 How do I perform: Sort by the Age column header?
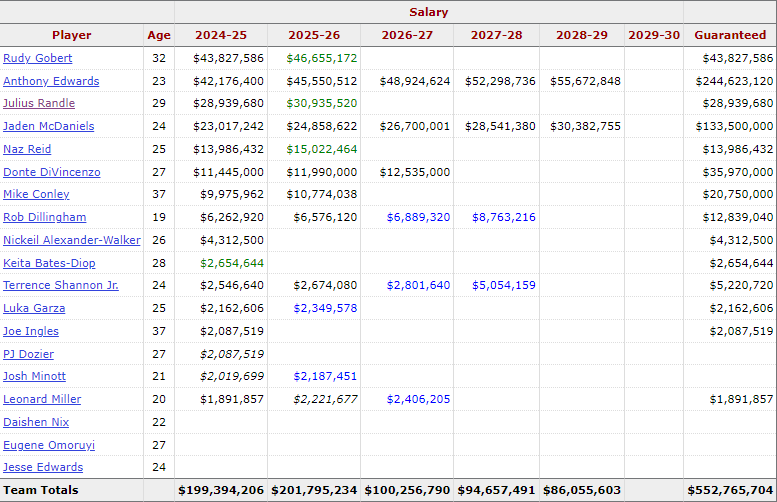click(159, 35)
